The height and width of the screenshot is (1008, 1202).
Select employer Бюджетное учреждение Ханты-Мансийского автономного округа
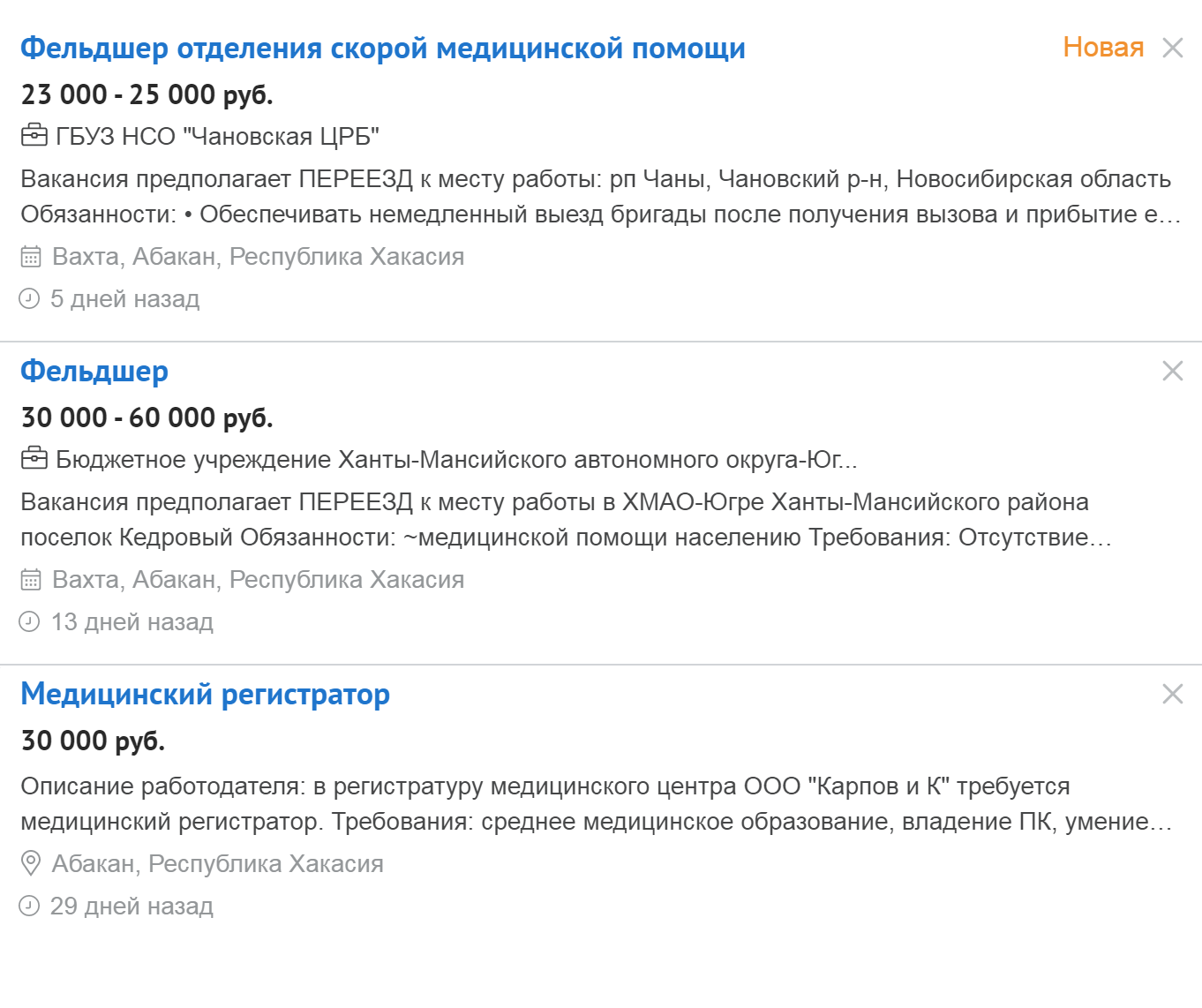click(456, 459)
